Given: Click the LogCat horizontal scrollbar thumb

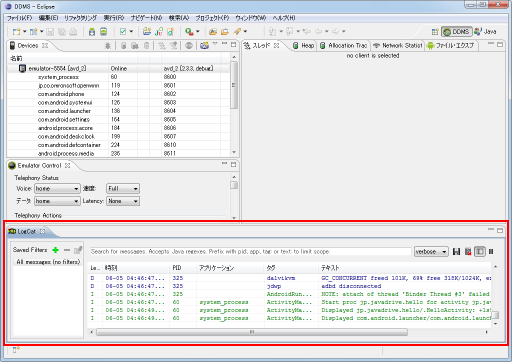Looking at the screenshot, I should click(252, 332).
